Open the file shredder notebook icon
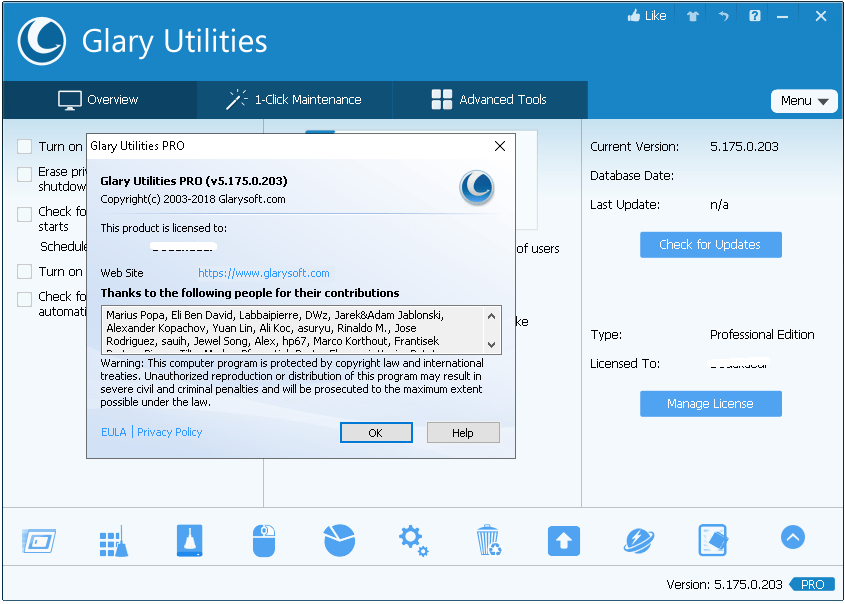Image resolution: width=845 pixels, height=604 pixels. click(x=713, y=540)
